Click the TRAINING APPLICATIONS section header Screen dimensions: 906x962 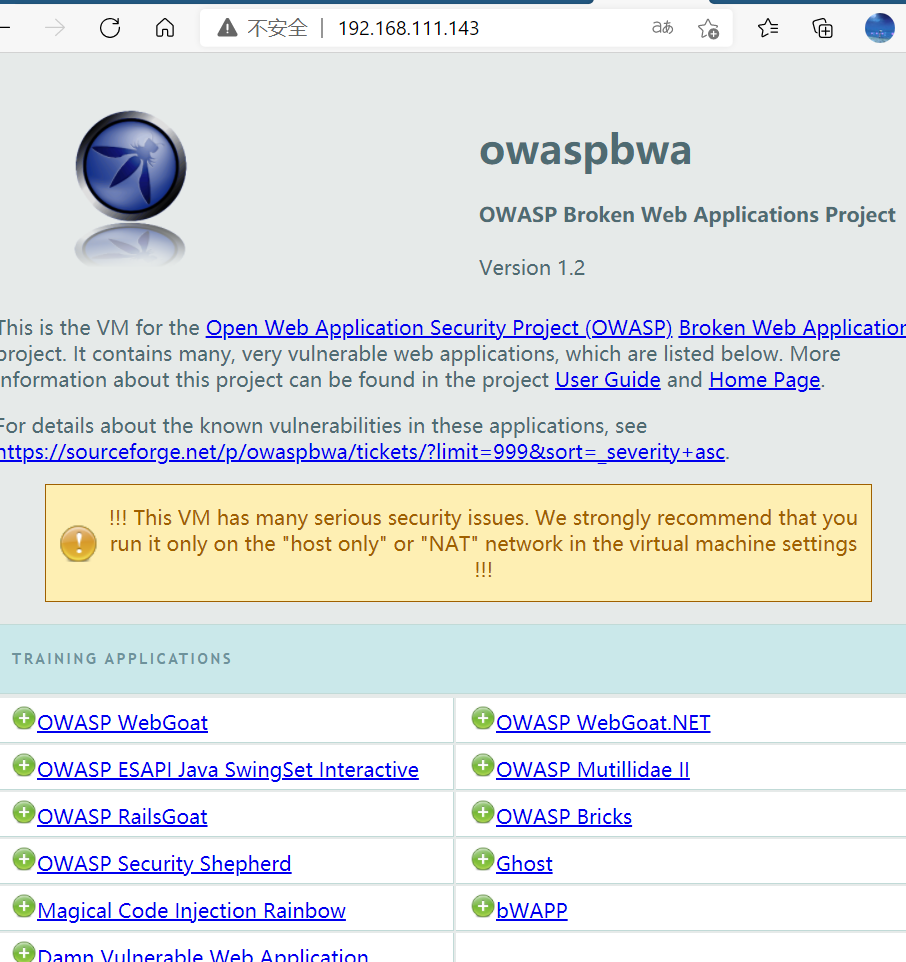tap(122, 659)
